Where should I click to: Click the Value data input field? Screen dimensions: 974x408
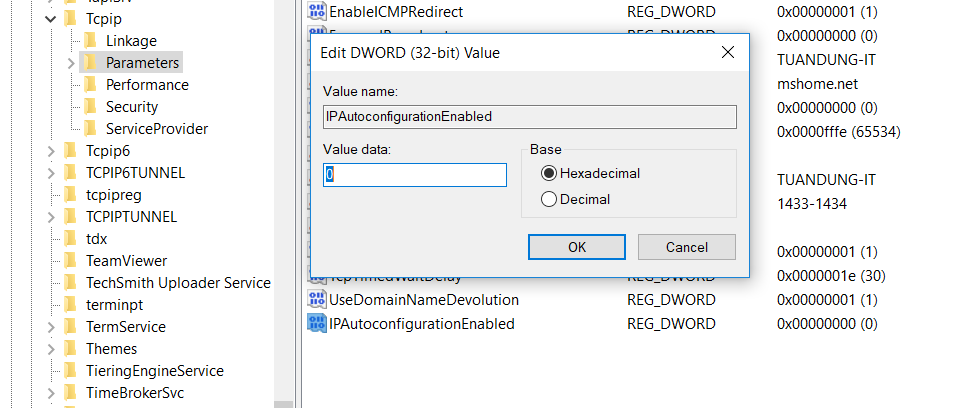click(x=415, y=175)
